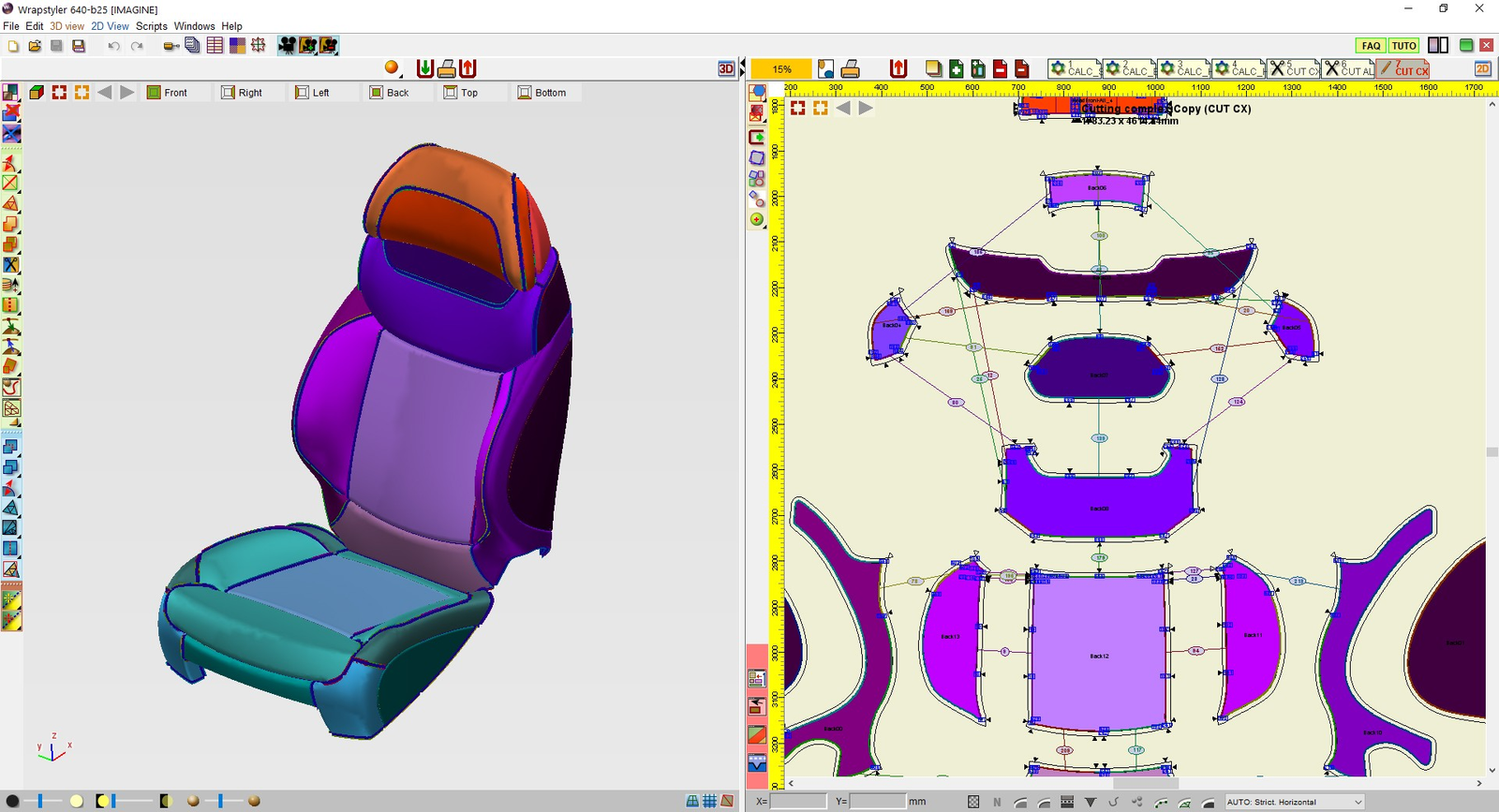Open the FAQ button
Screen dimensions: 1499x812
1371,45
